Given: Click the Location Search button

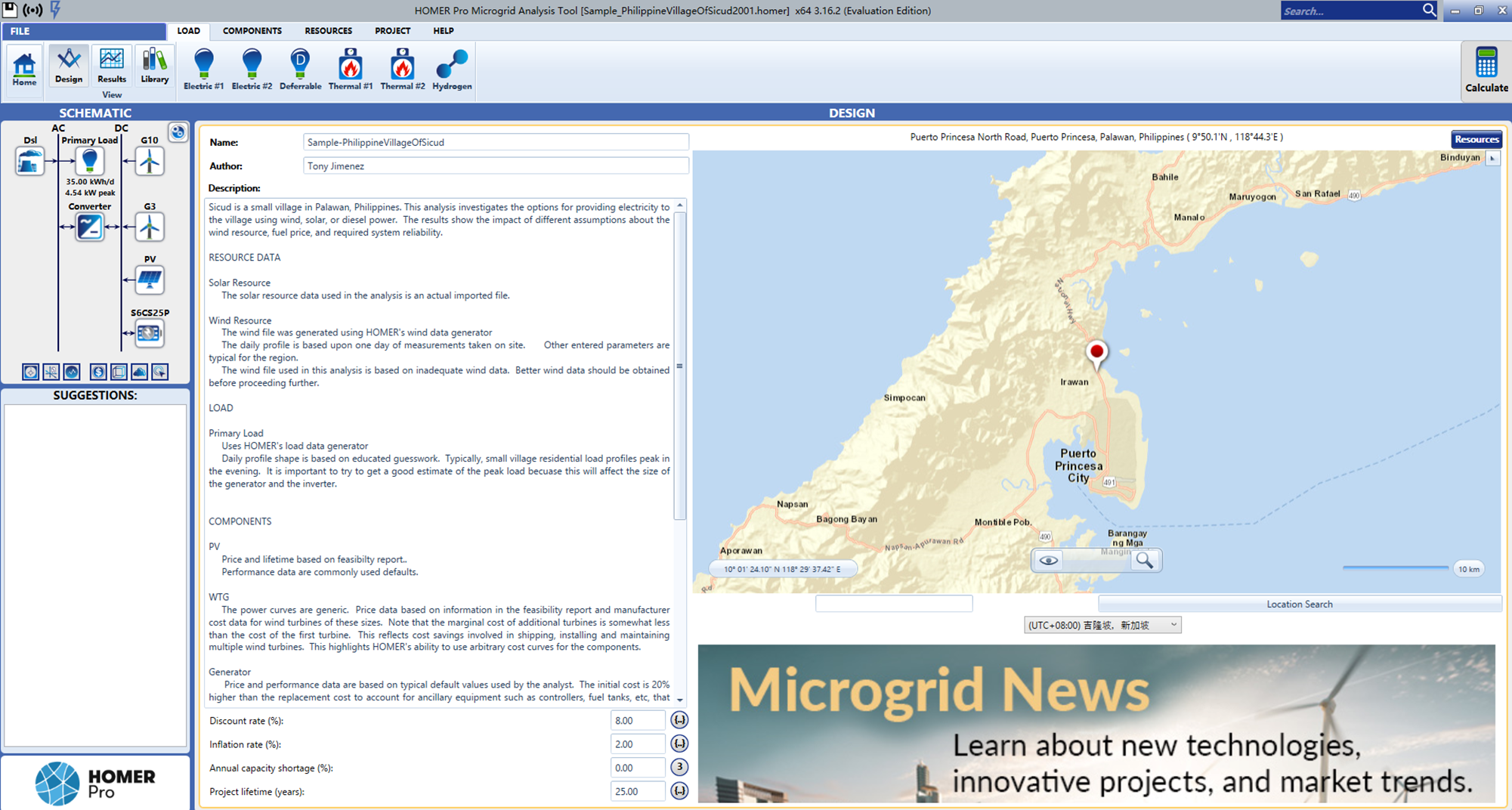Looking at the screenshot, I should tap(1300, 604).
